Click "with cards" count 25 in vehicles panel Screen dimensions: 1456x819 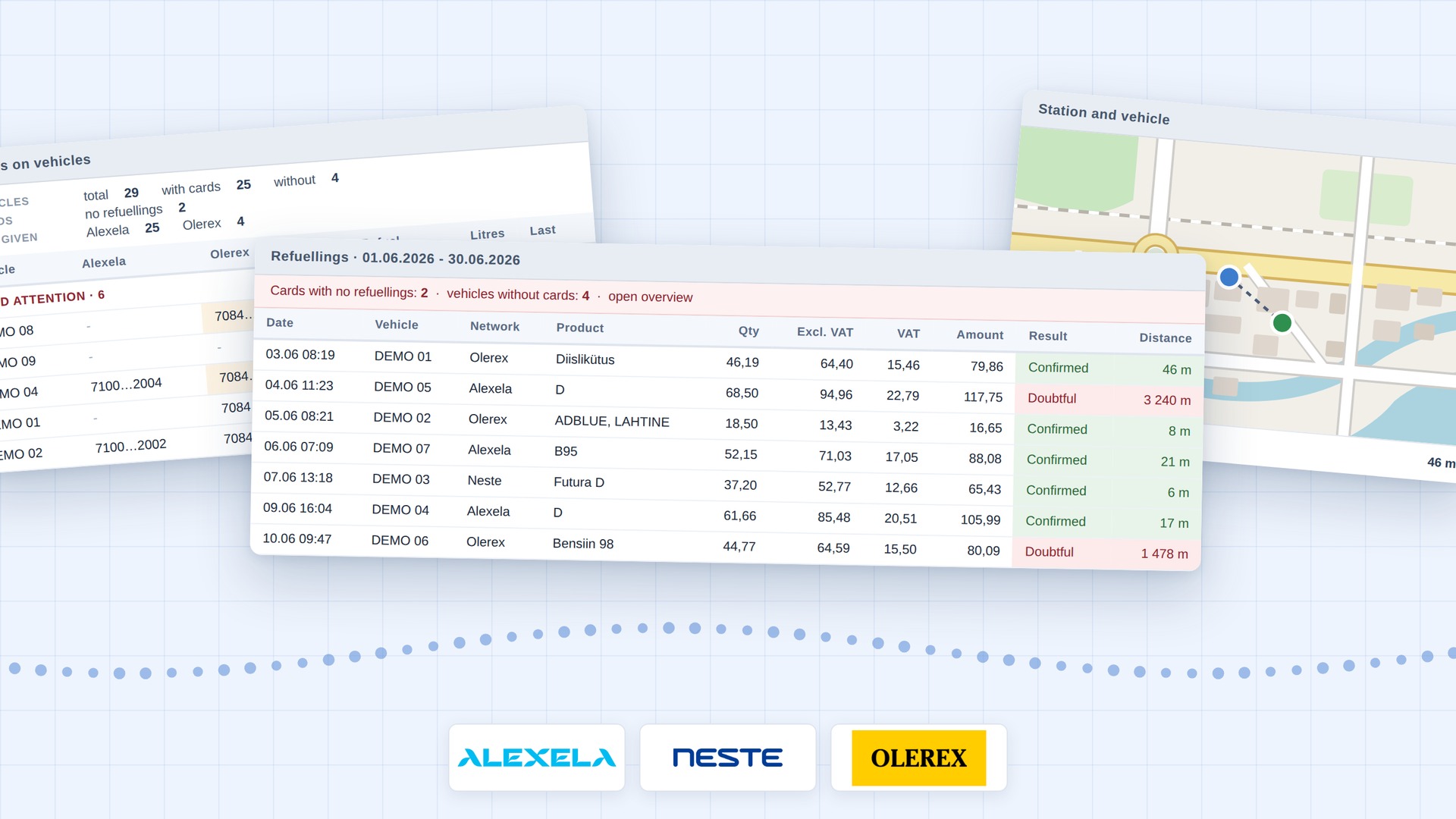click(x=243, y=184)
